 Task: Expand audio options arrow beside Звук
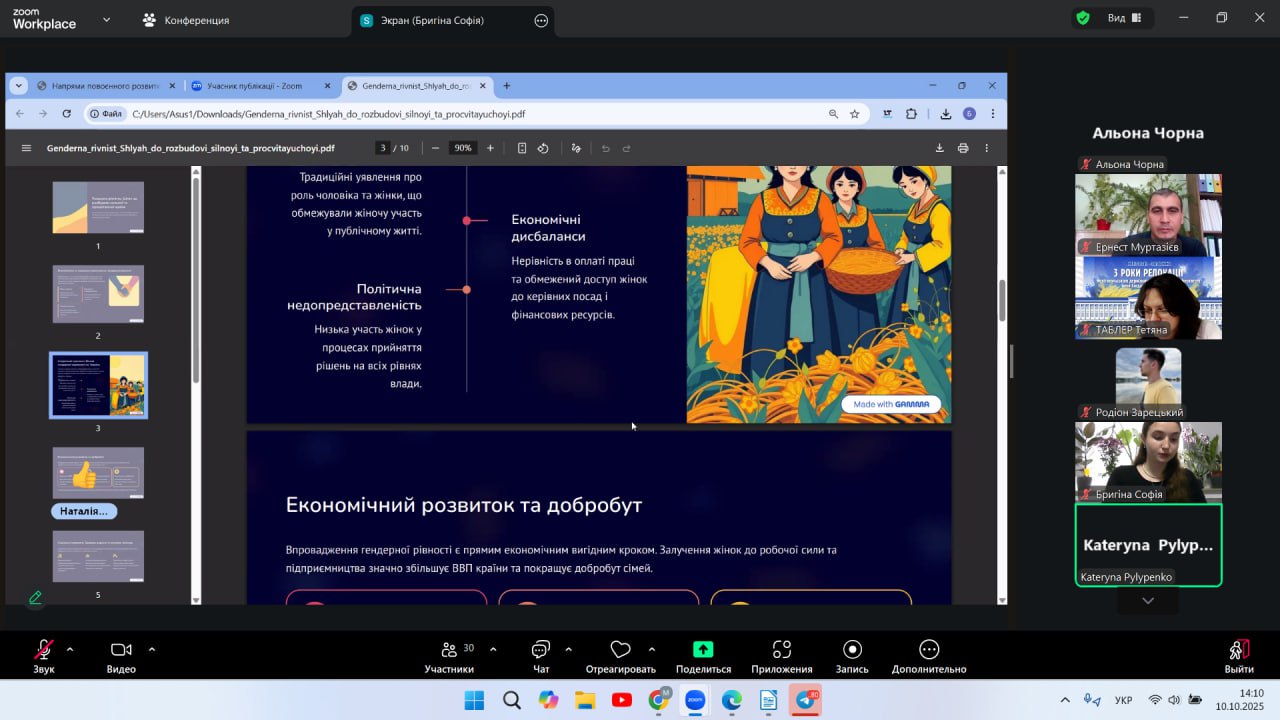[70, 649]
